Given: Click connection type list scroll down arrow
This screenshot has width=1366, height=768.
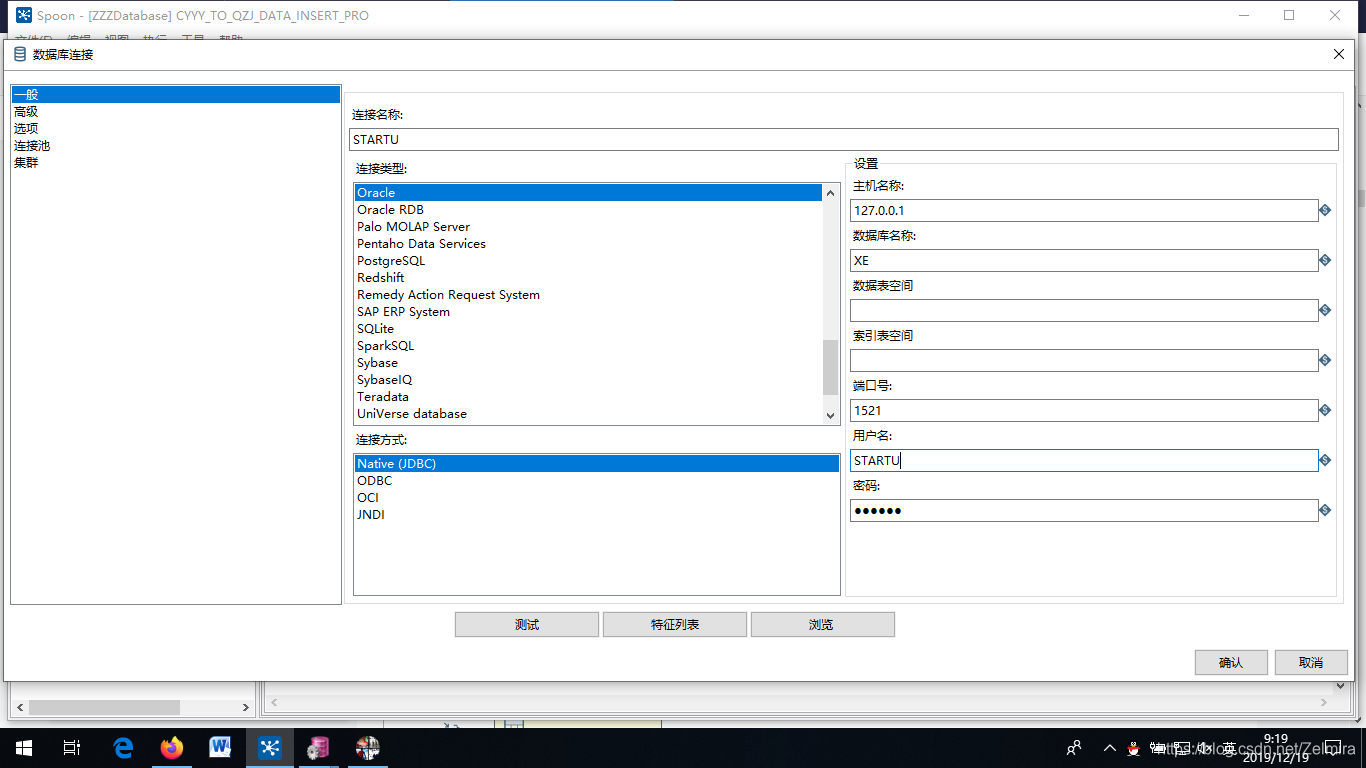Looking at the screenshot, I should (830, 415).
